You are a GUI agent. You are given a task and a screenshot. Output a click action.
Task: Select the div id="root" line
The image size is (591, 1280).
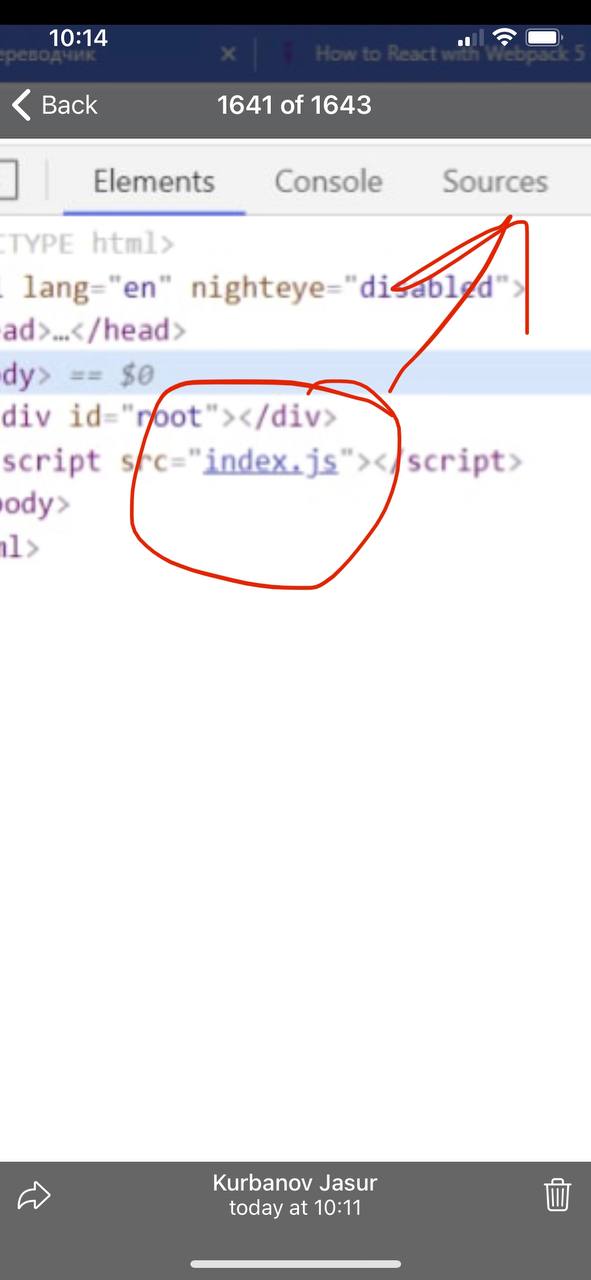coord(169,416)
